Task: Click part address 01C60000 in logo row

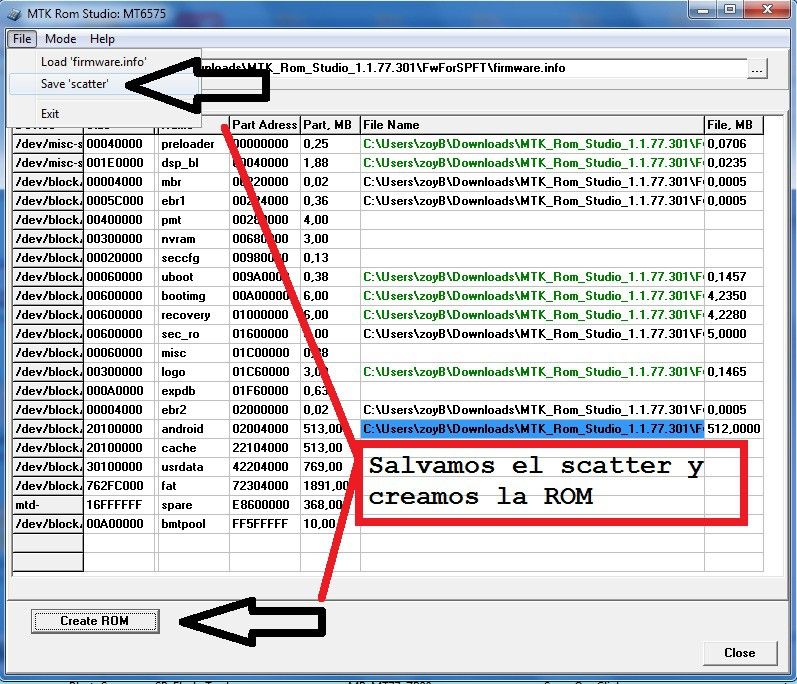Action: tap(264, 372)
